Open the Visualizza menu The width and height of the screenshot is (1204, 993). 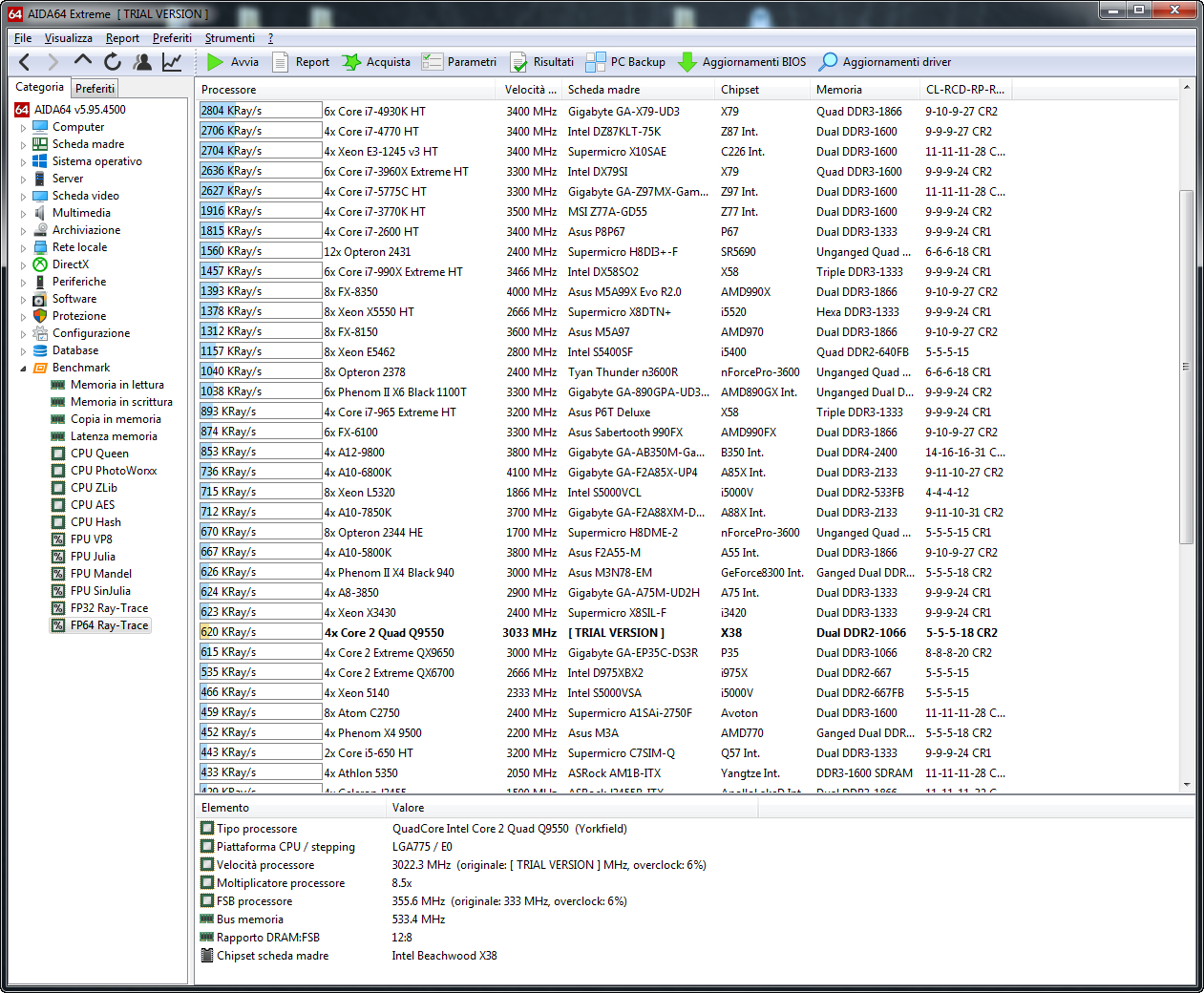coord(69,38)
